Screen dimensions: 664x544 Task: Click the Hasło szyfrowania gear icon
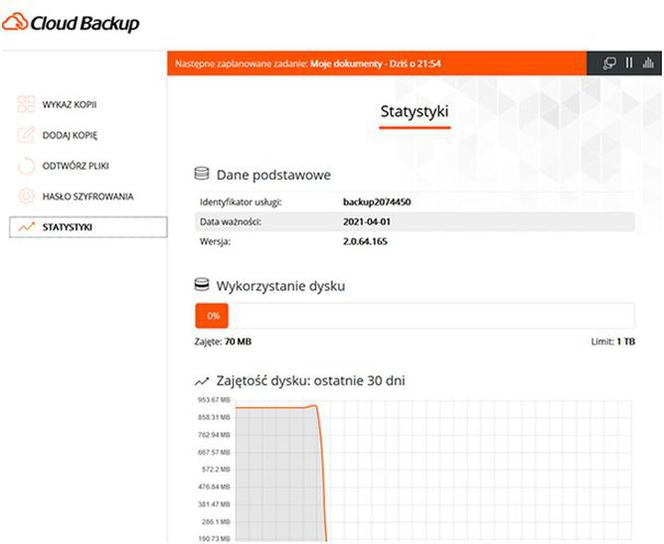[x=26, y=196]
